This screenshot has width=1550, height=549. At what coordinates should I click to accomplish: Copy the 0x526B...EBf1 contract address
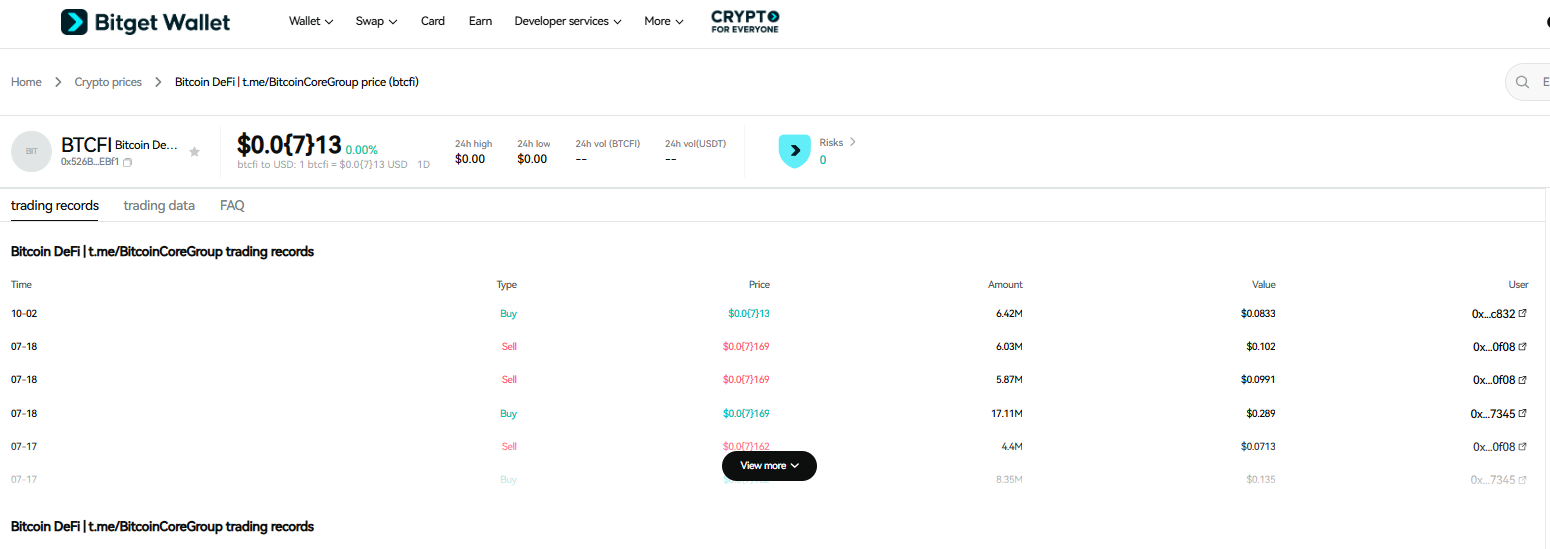[x=128, y=162]
